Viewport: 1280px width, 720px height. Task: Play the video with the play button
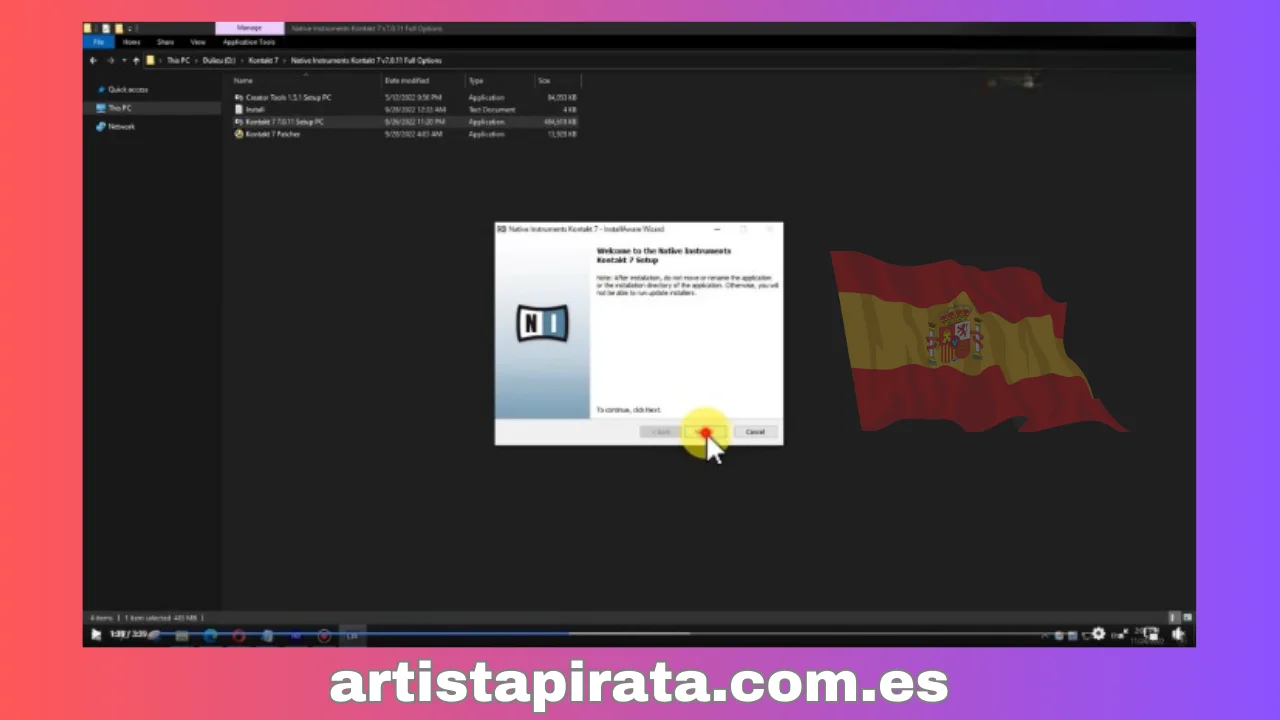click(x=96, y=634)
